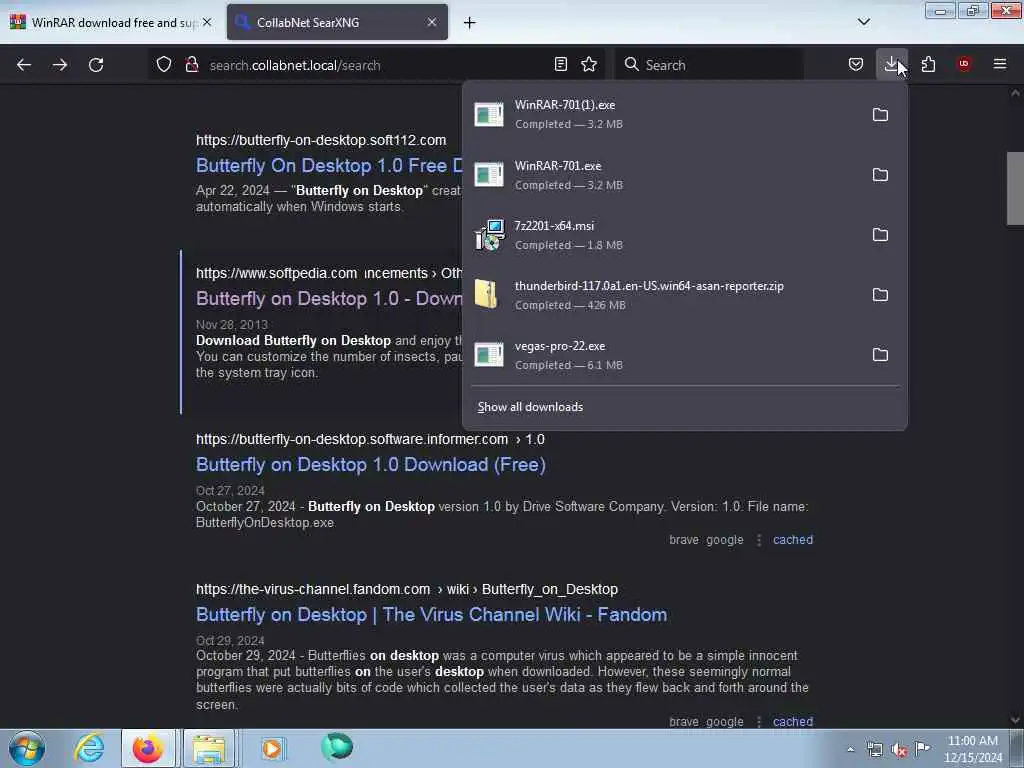Open the Windows Start menu orb
The height and width of the screenshot is (768, 1024).
pos(27,748)
